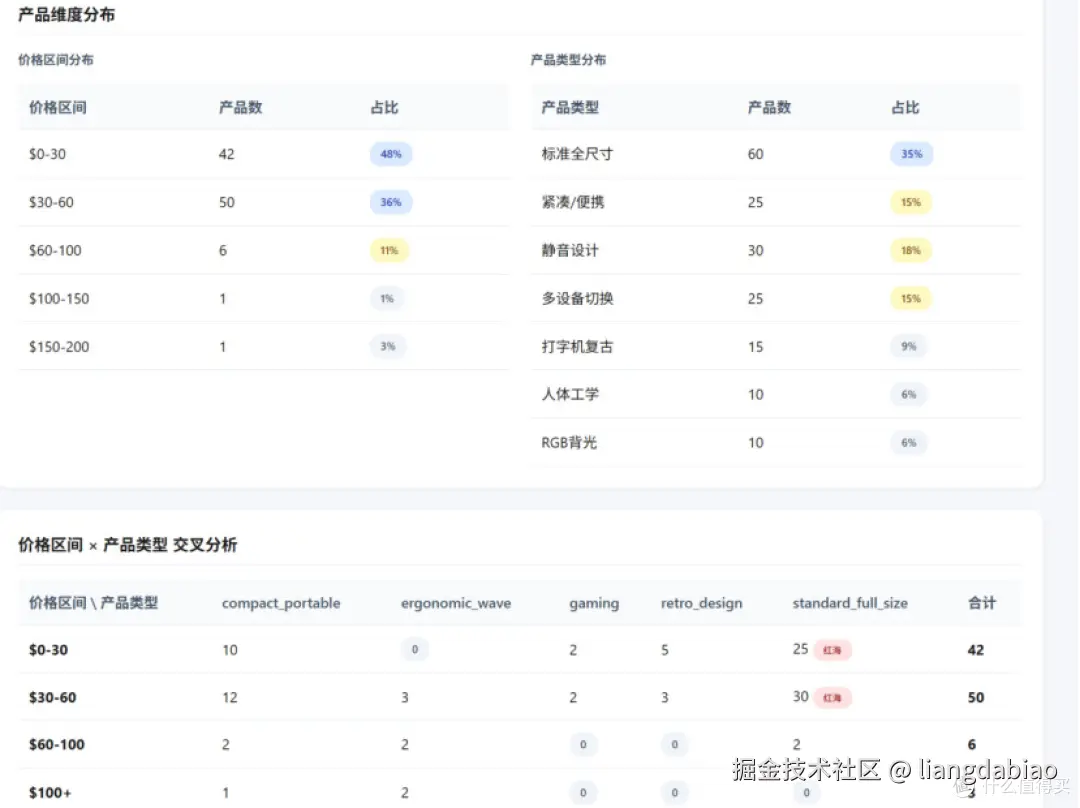Click the 1% share badge
The image size is (1080, 808).
(x=387, y=298)
